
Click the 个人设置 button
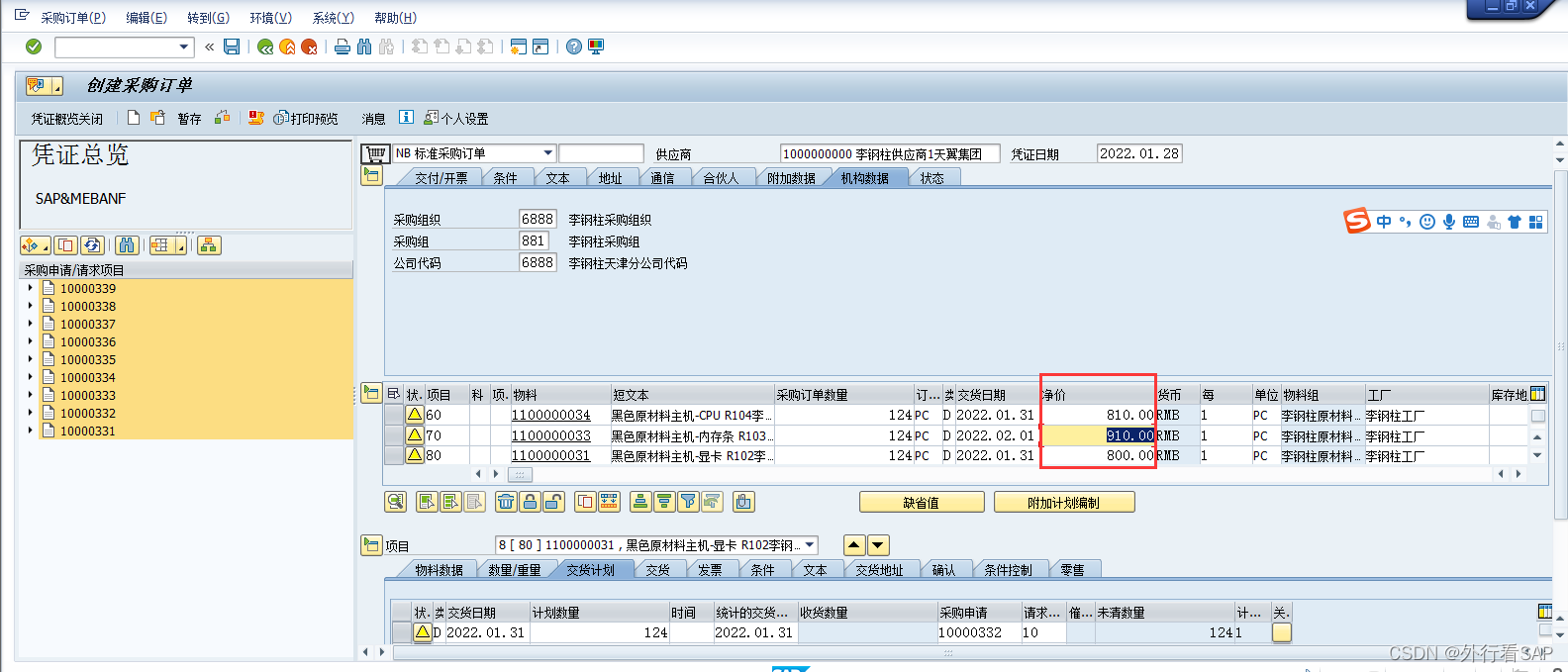pyautogui.click(x=455, y=119)
